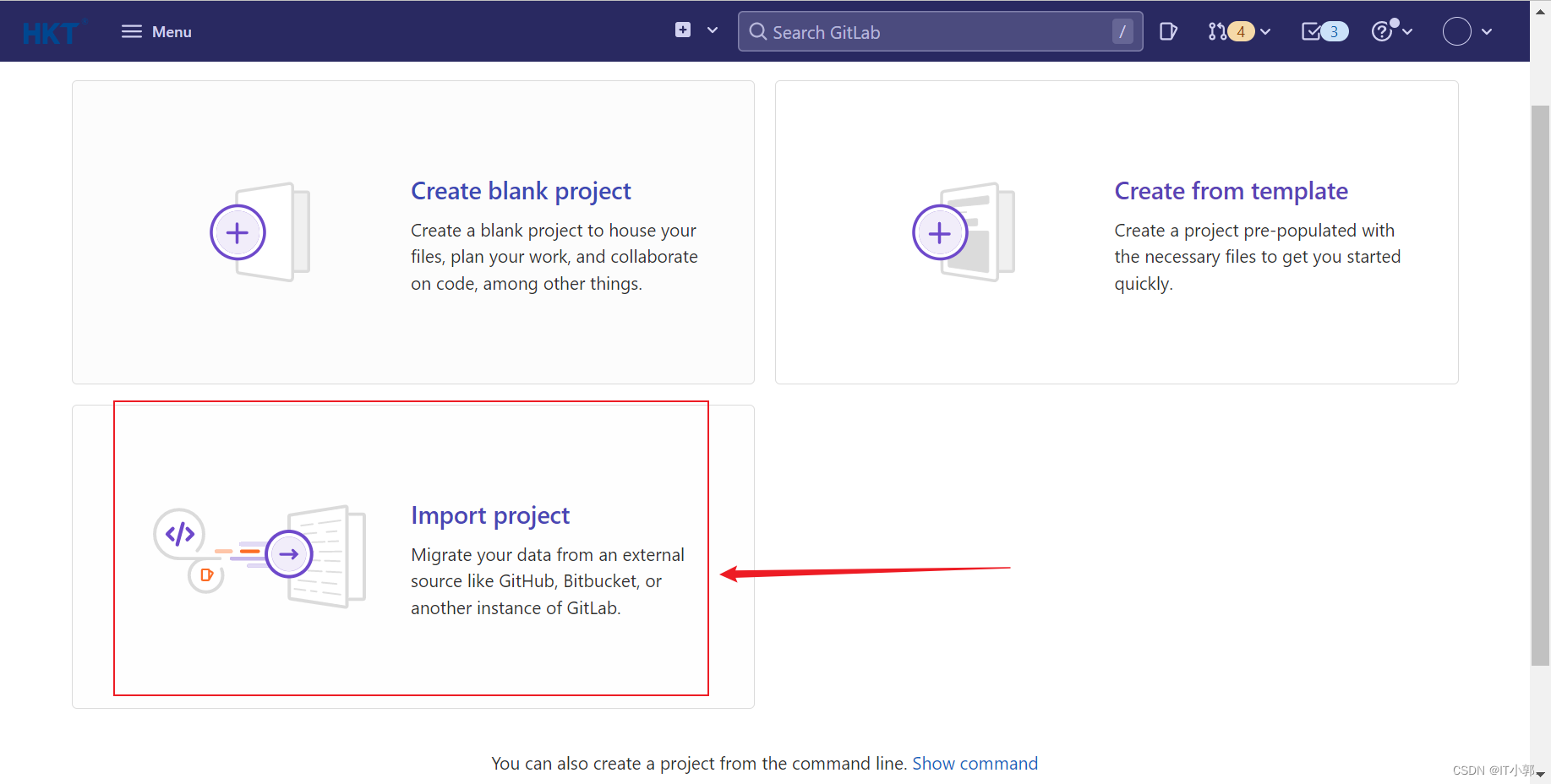Click the Show command link
1551x784 pixels.
(x=975, y=764)
